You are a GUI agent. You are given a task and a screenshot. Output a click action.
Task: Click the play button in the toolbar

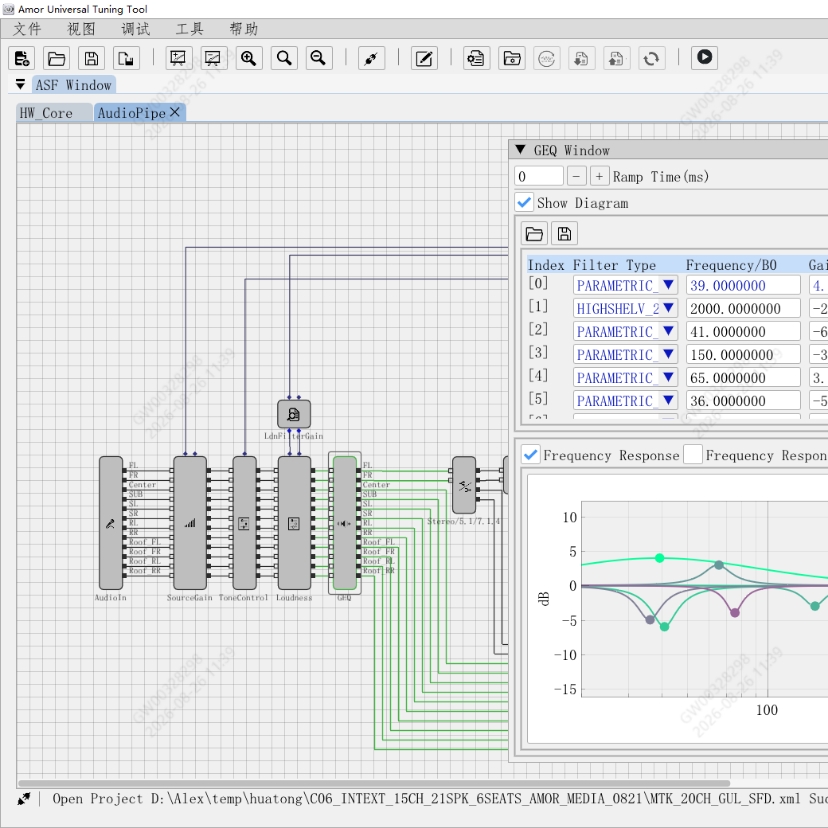coord(704,57)
